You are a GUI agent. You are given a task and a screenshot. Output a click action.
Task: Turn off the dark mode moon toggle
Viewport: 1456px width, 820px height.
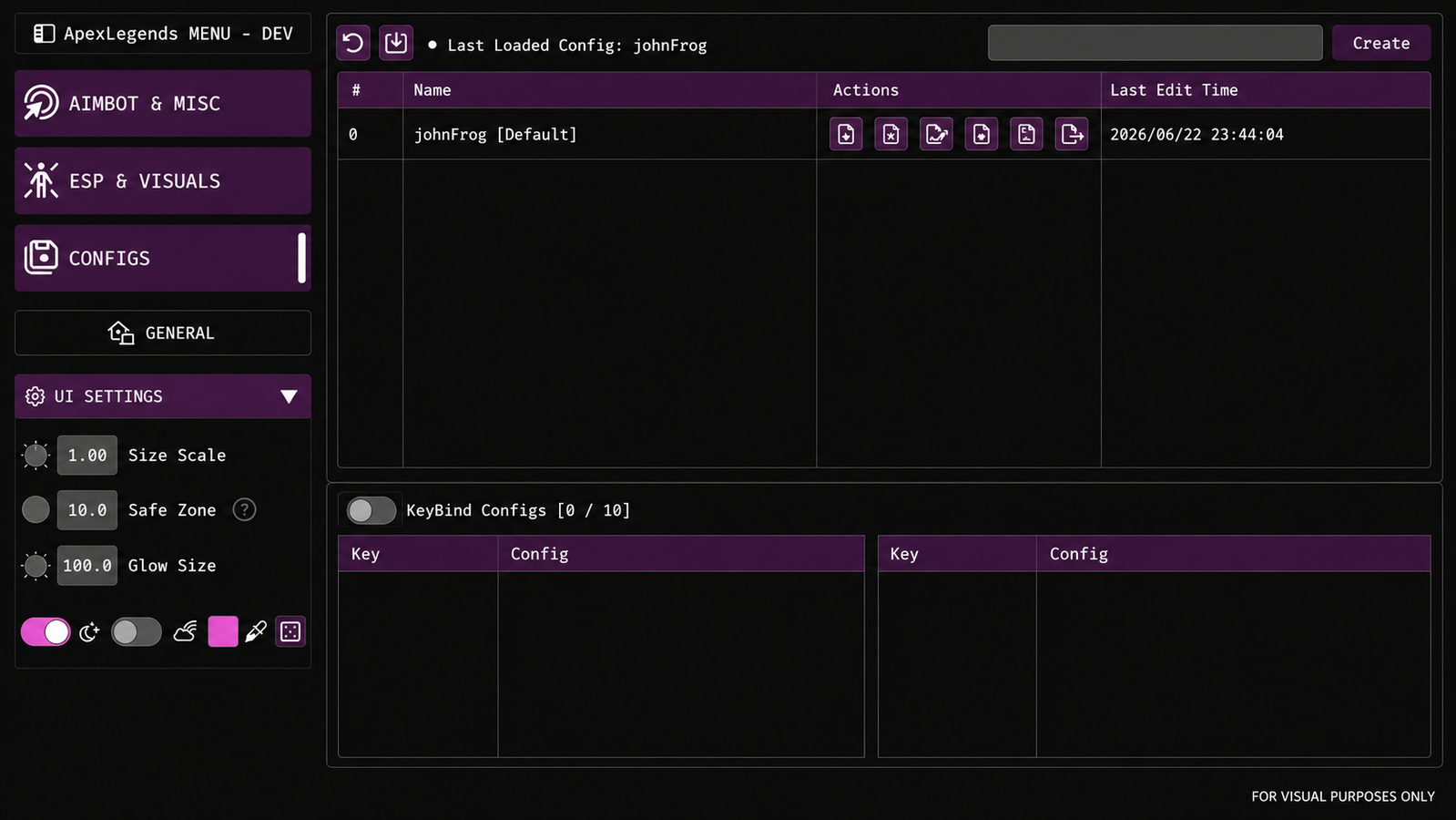point(46,631)
